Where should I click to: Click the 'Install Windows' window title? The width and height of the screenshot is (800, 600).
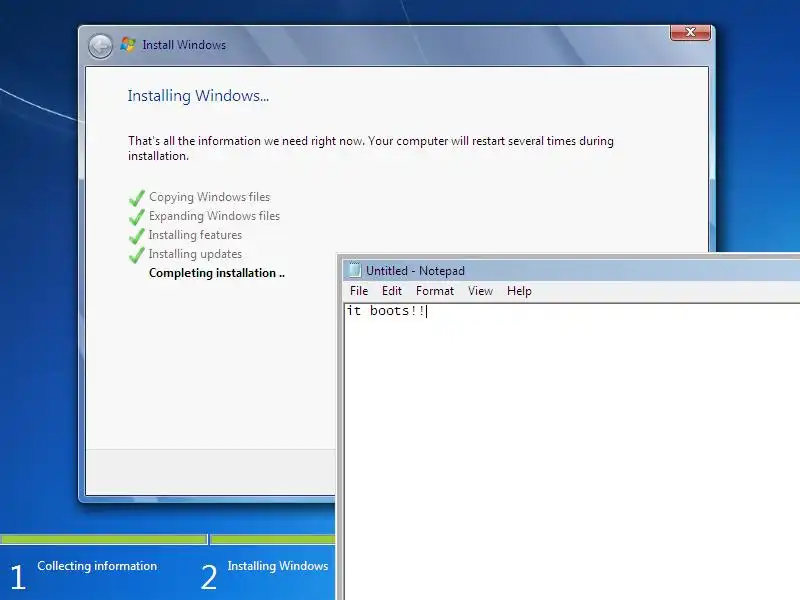pos(184,45)
